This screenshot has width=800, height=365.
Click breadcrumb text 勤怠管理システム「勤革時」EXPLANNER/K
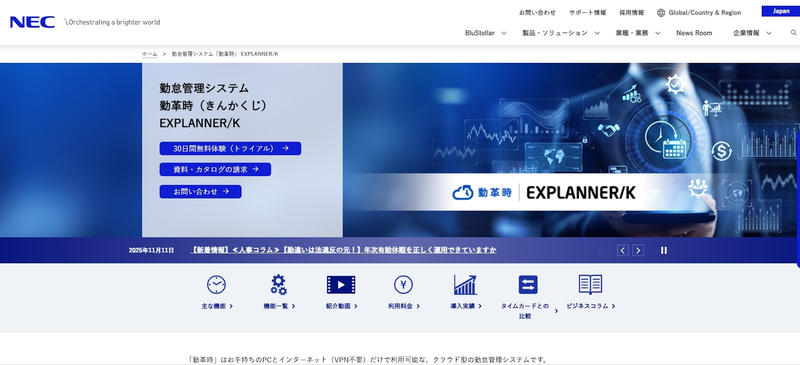[225, 54]
